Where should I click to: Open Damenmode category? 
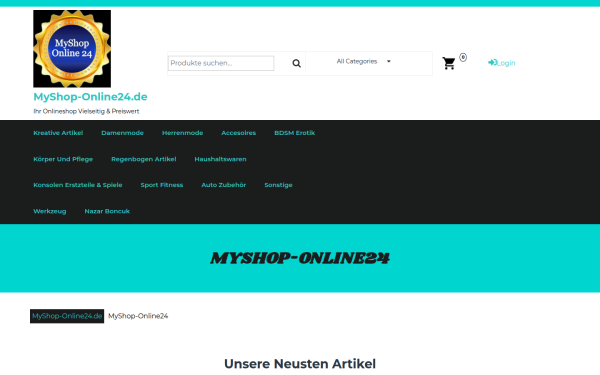pyautogui.click(x=122, y=133)
